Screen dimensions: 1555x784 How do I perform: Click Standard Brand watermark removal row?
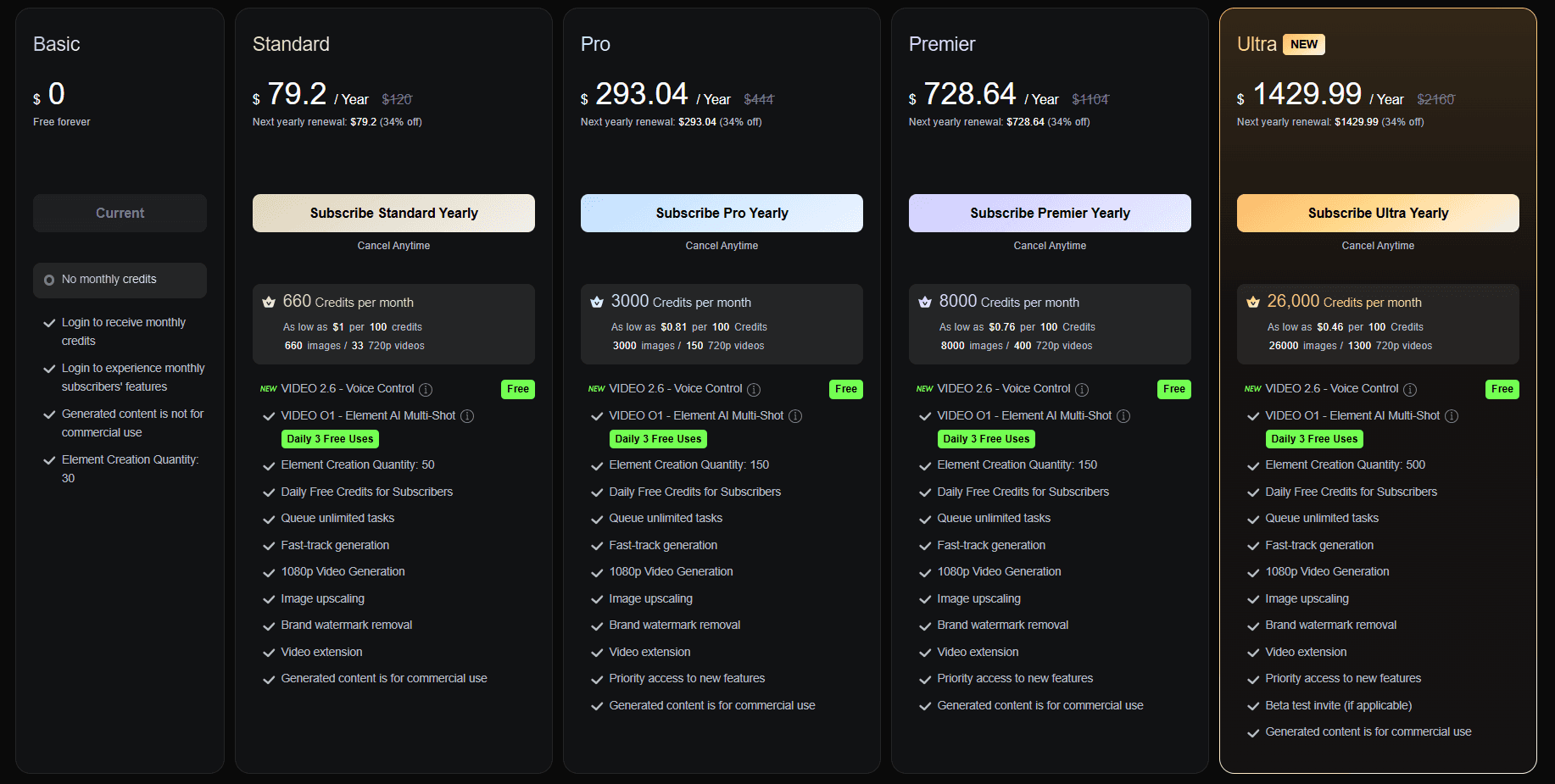(347, 625)
